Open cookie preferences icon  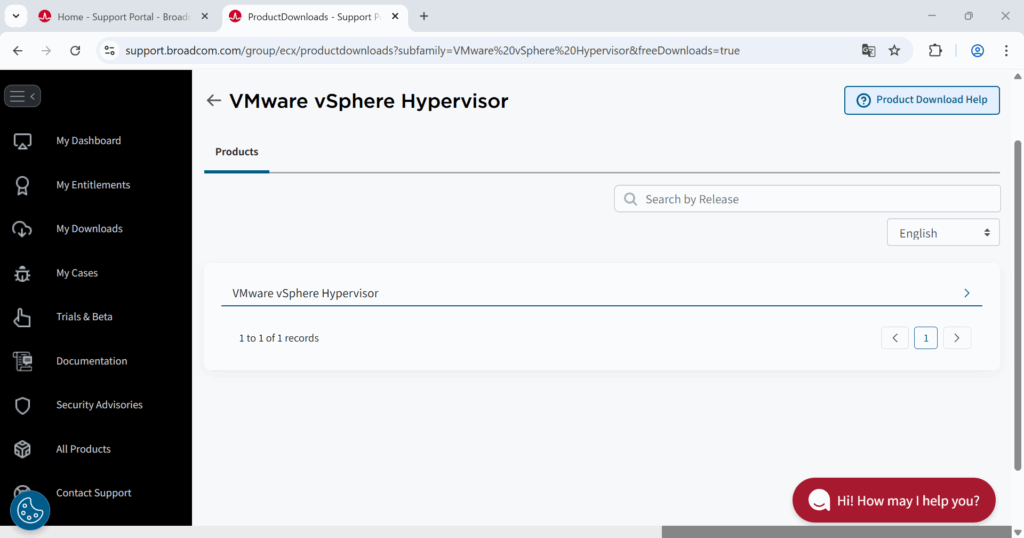30,511
